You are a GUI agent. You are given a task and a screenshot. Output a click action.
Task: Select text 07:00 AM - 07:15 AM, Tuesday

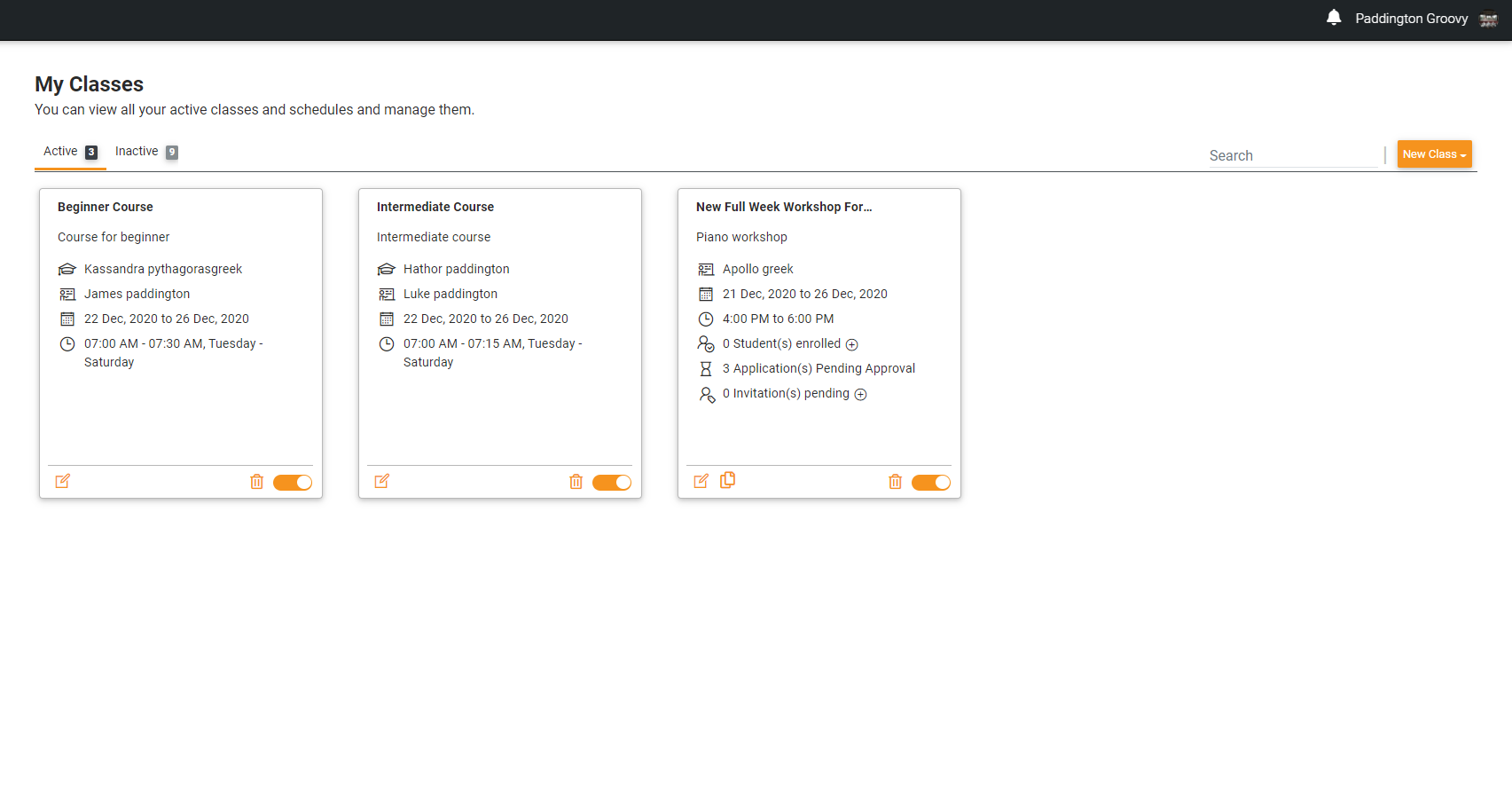point(490,343)
